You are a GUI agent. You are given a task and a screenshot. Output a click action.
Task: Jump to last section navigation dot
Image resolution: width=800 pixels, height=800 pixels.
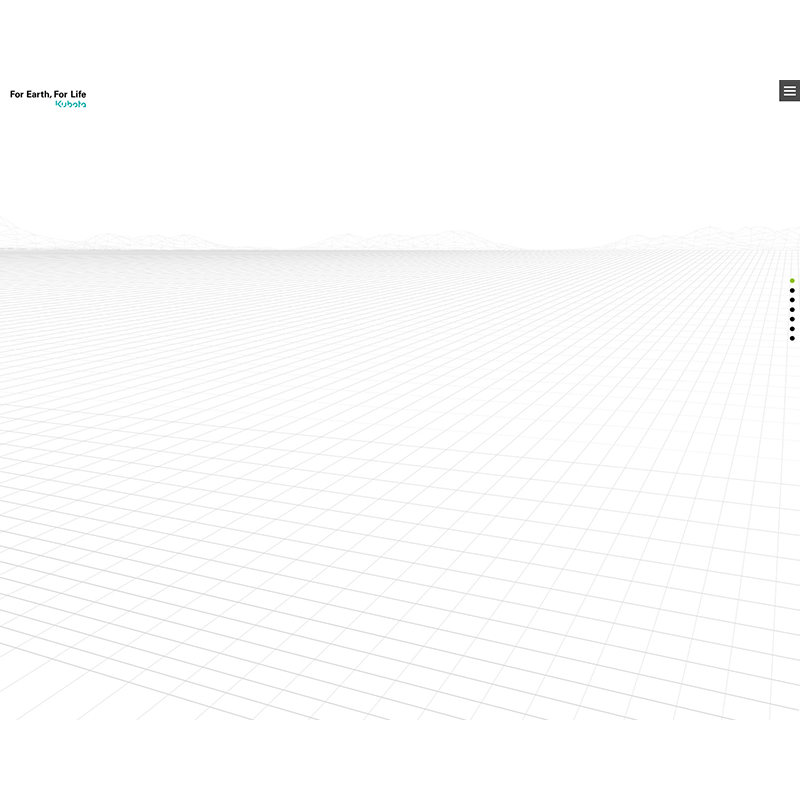[x=792, y=338]
